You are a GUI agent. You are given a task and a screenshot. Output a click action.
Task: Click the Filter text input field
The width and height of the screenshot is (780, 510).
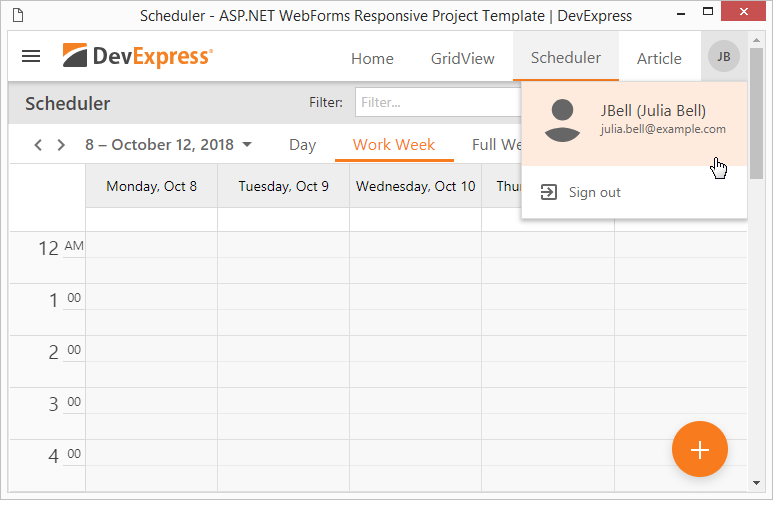coord(437,102)
